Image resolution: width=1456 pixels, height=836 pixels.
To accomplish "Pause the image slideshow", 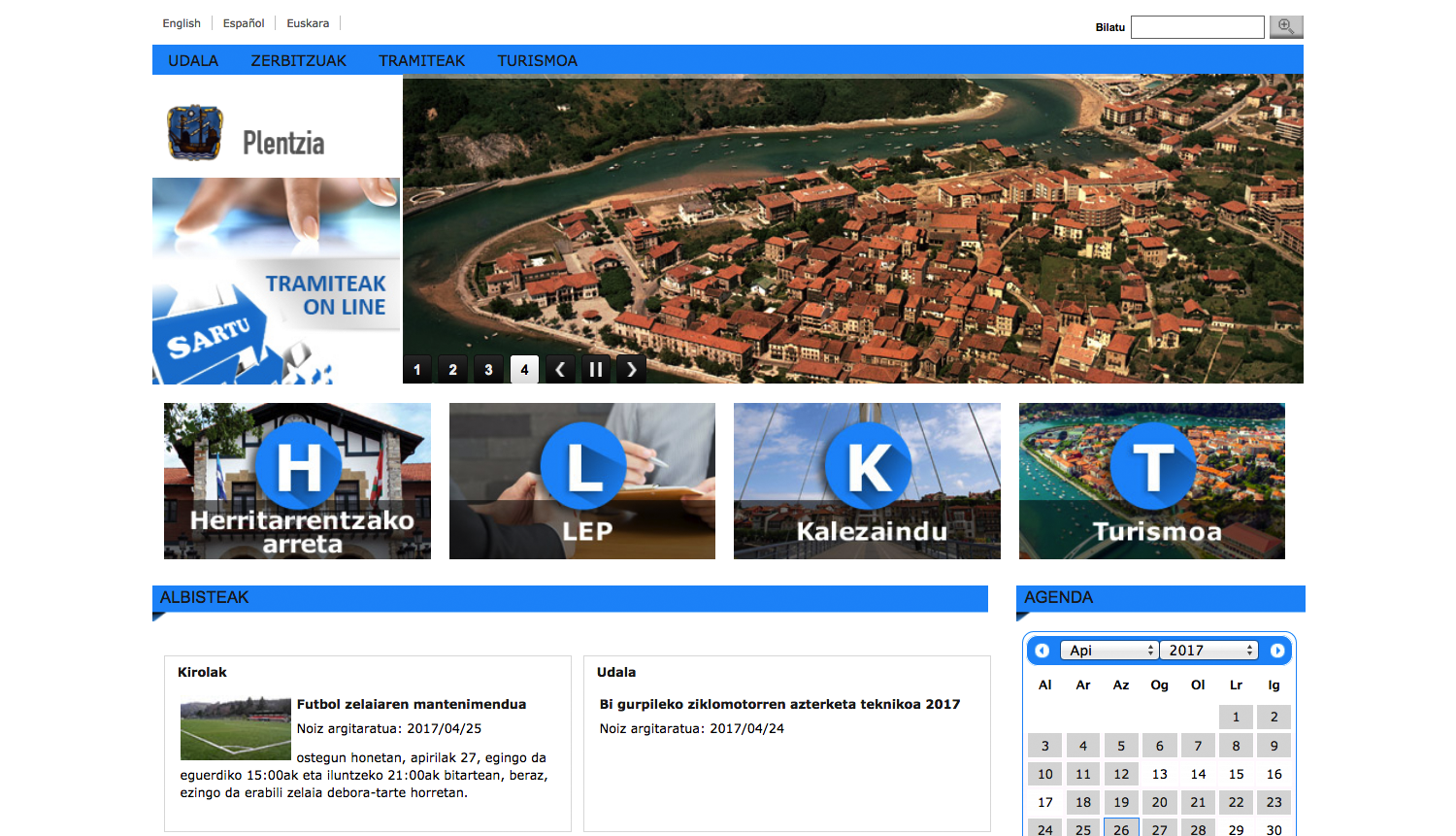I will [596, 369].
